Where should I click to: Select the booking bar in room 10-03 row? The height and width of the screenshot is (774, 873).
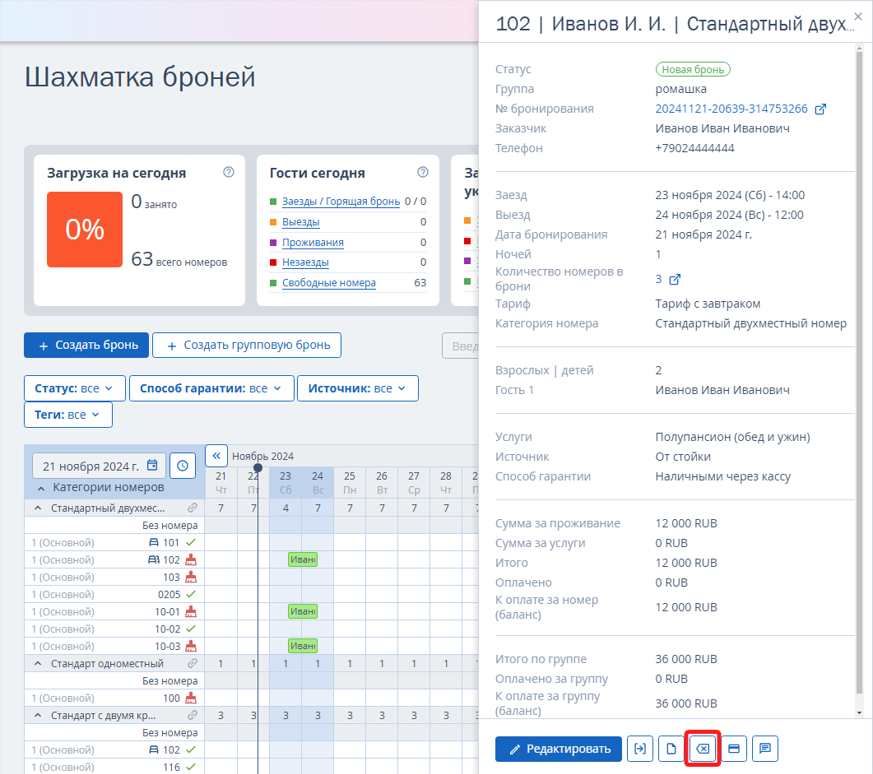pyautogui.click(x=303, y=646)
